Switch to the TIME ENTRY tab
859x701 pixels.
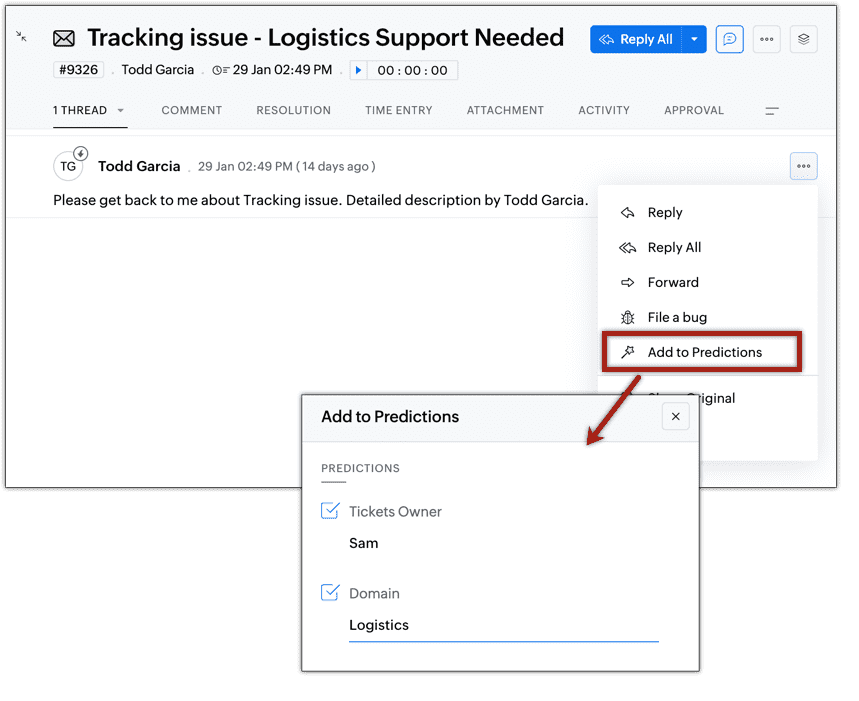point(398,110)
